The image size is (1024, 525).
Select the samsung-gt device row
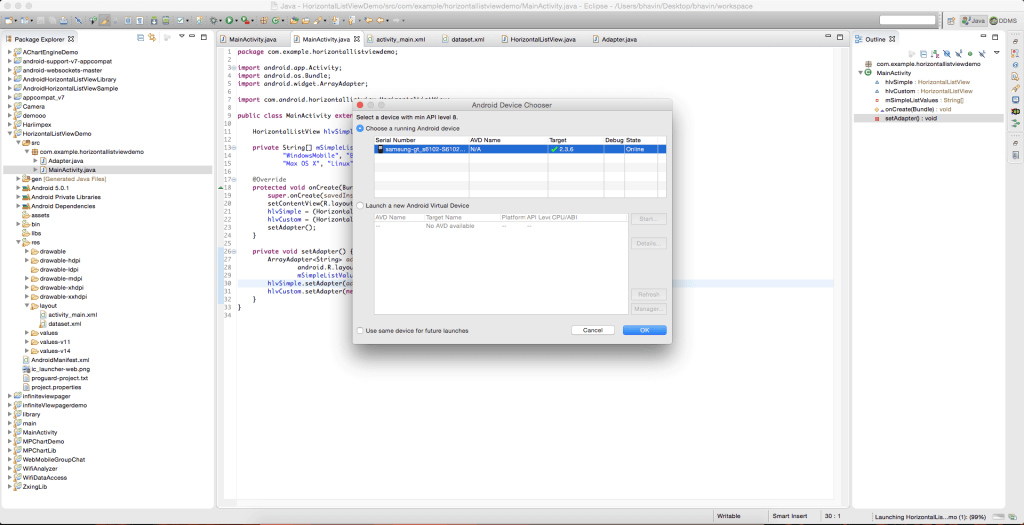520,150
